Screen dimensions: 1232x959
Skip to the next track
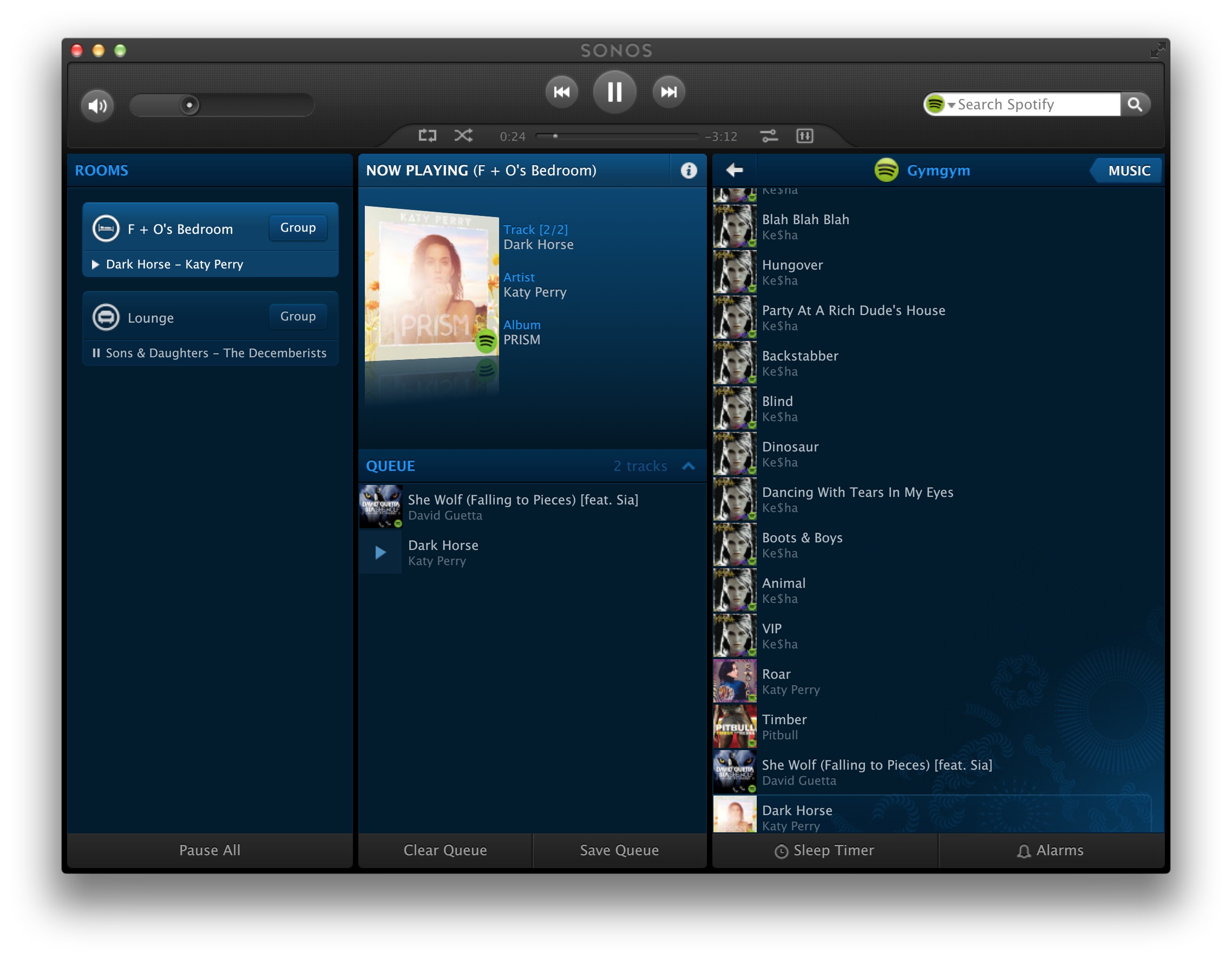[x=669, y=92]
